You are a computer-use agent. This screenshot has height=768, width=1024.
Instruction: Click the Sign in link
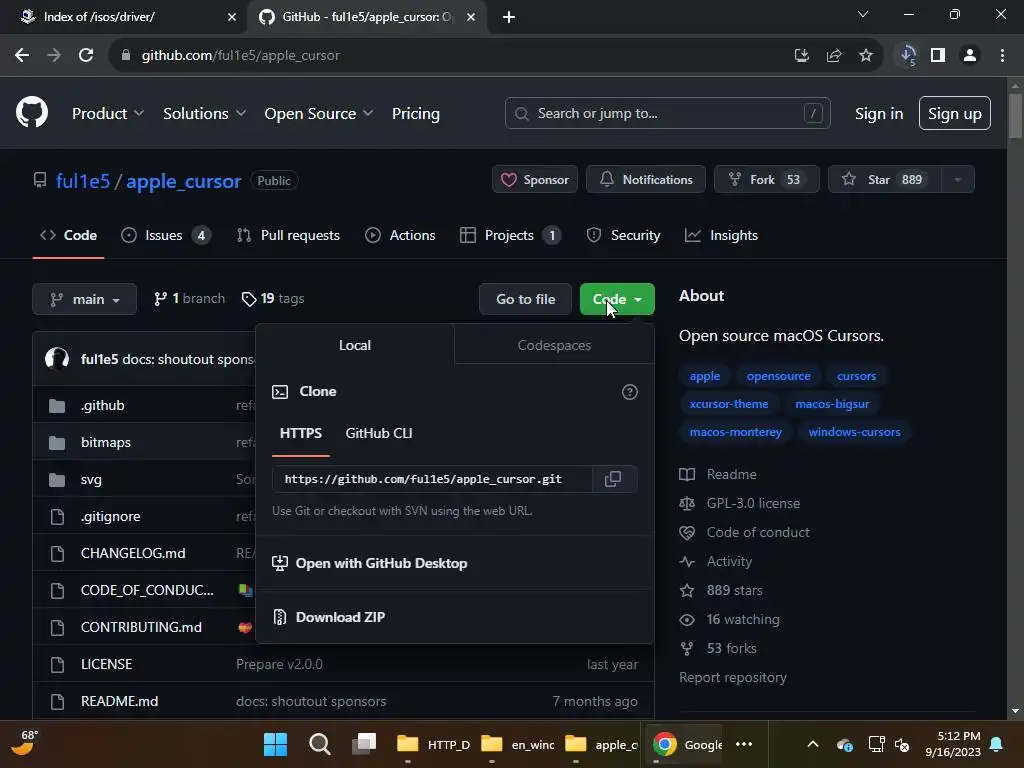point(879,114)
